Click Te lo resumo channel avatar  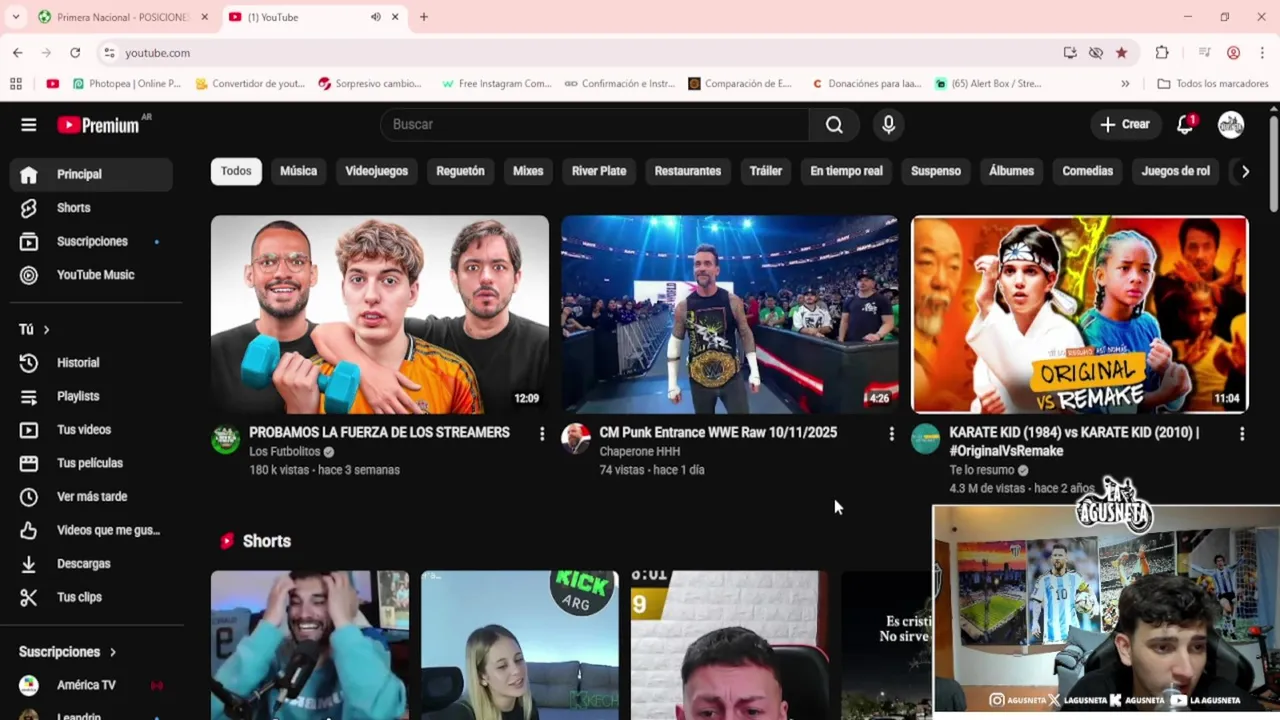[x=926, y=439]
